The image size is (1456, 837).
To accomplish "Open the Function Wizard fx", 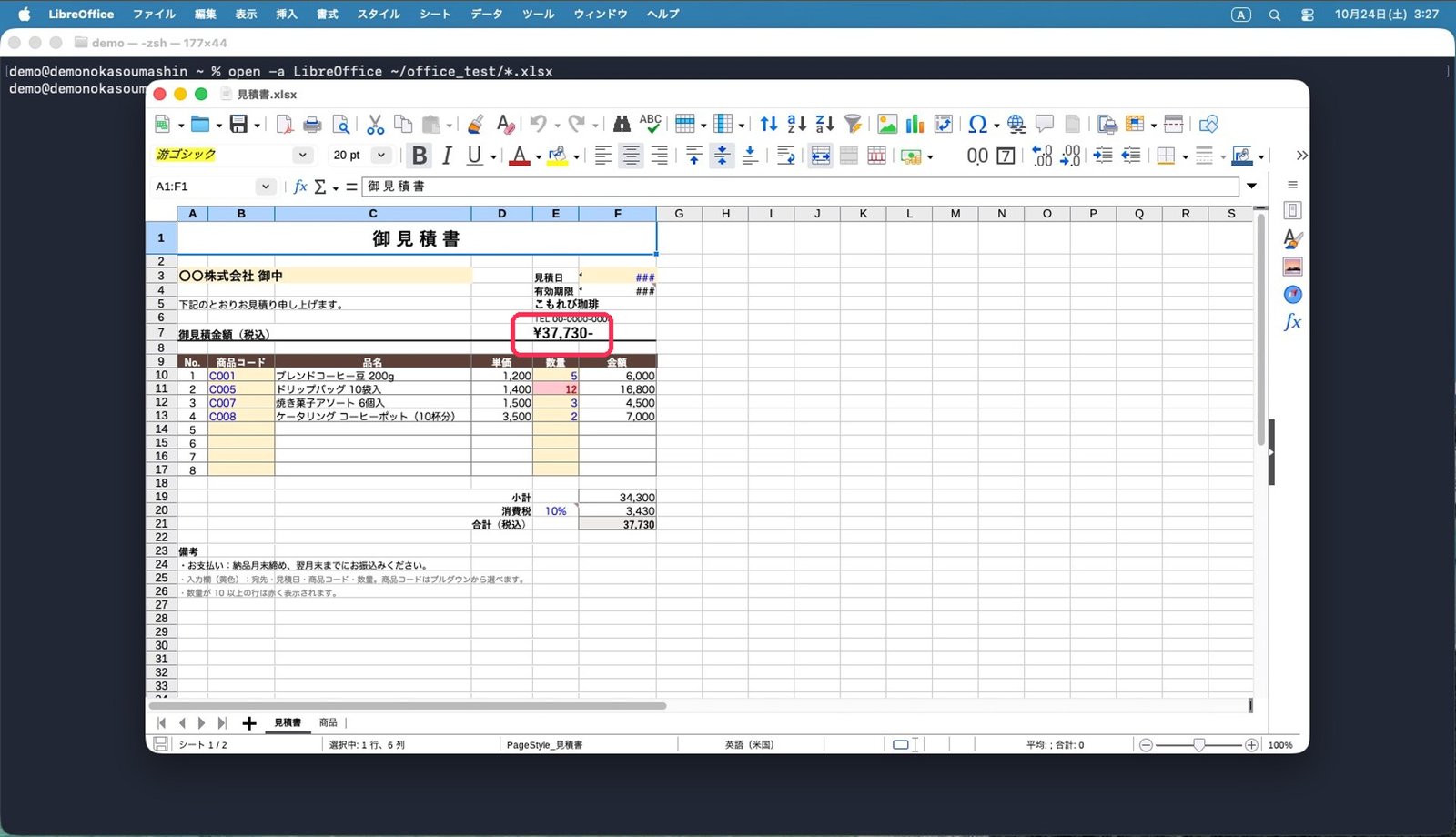I will [300, 187].
